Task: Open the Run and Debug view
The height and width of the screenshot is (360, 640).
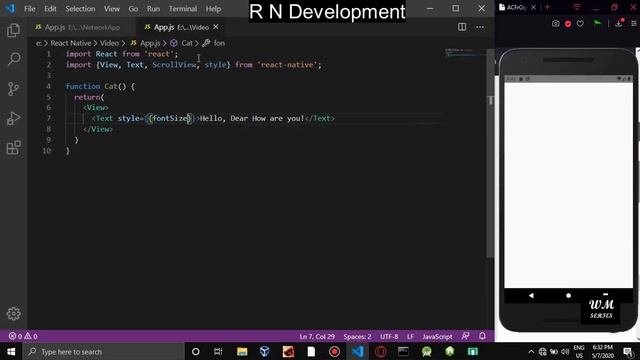Action: [x=13, y=118]
